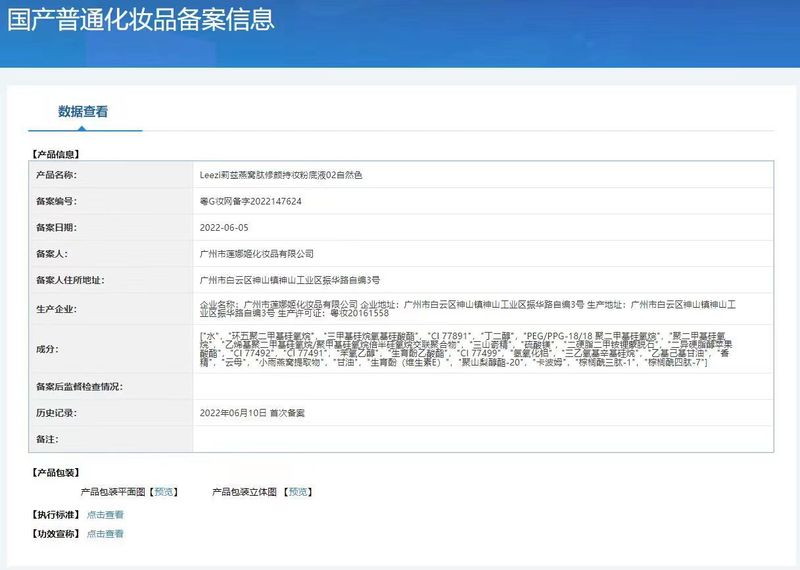
Task: Open 预览 for 产品包装立体图
Action: pyautogui.click(x=298, y=492)
